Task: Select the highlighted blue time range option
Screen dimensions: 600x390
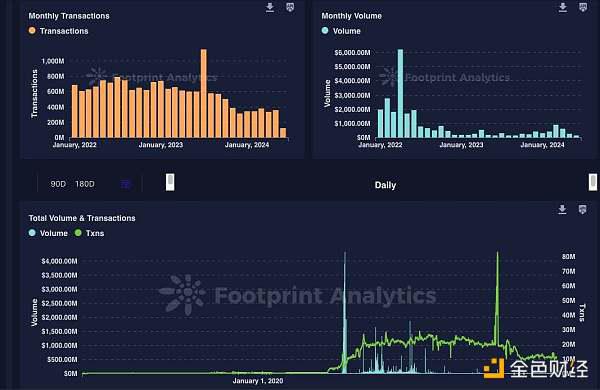Action: (126, 184)
